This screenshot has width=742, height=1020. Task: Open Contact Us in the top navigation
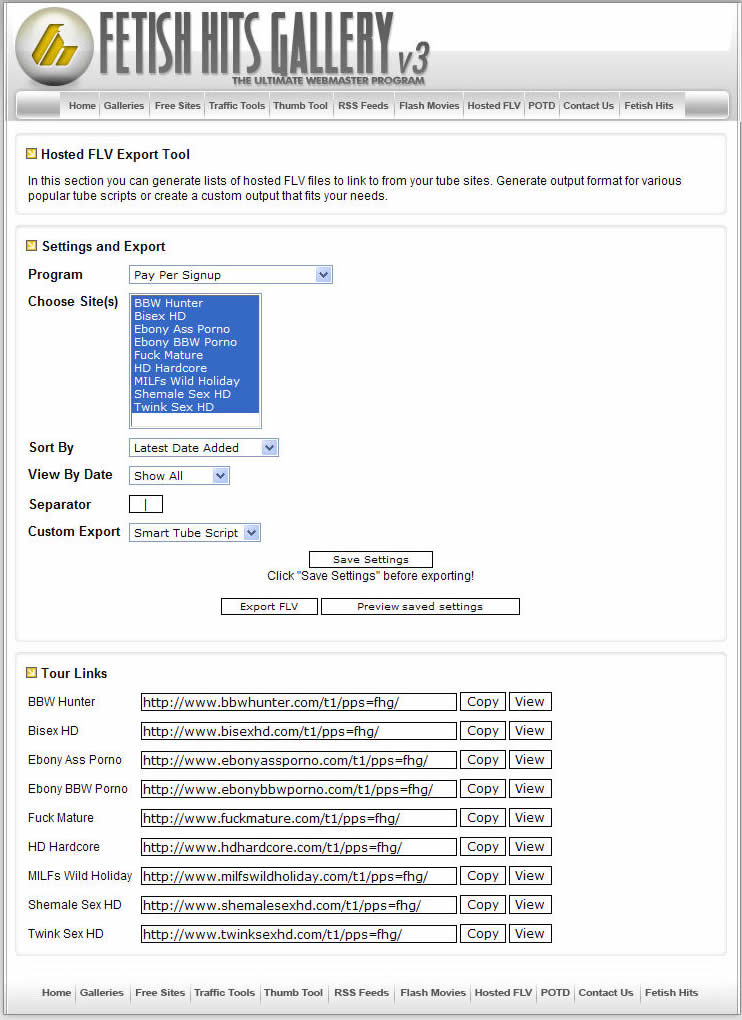(589, 105)
